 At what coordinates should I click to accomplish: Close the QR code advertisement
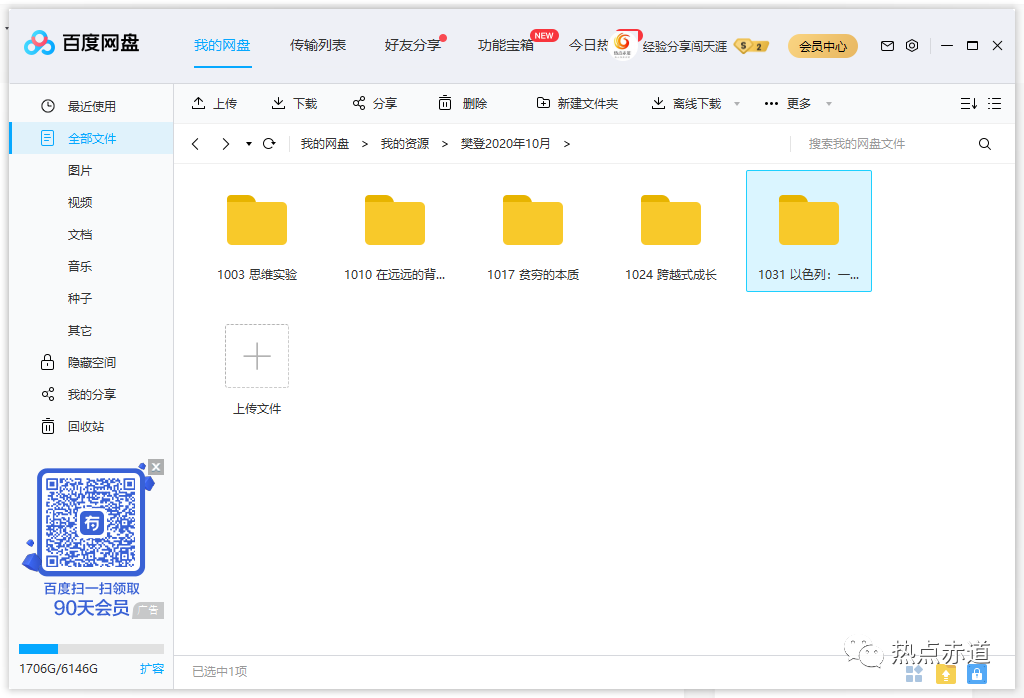click(155, 467)
